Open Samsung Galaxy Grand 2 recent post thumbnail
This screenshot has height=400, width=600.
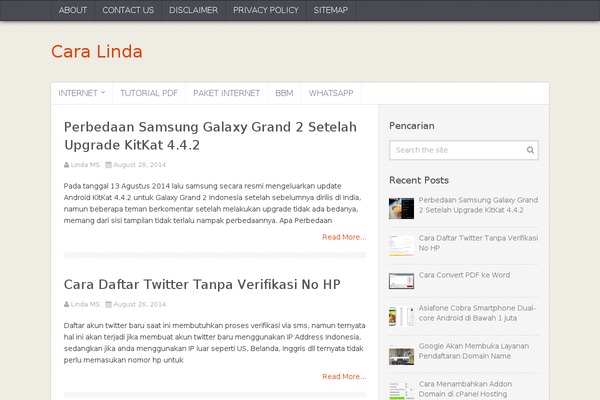401,208
